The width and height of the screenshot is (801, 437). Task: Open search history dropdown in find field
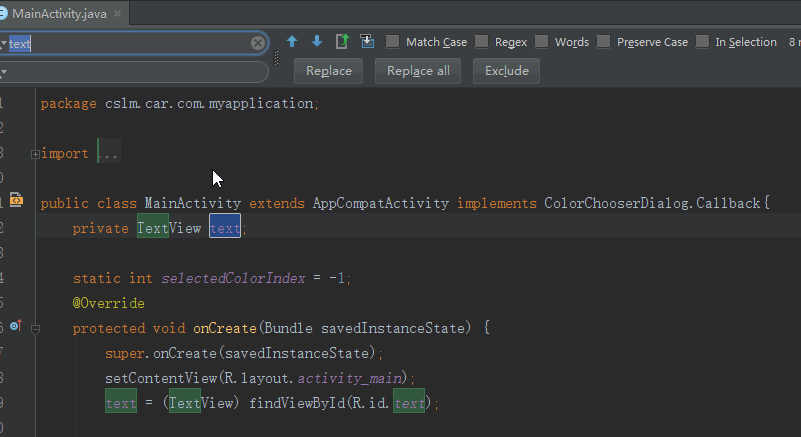coord(3,44)
